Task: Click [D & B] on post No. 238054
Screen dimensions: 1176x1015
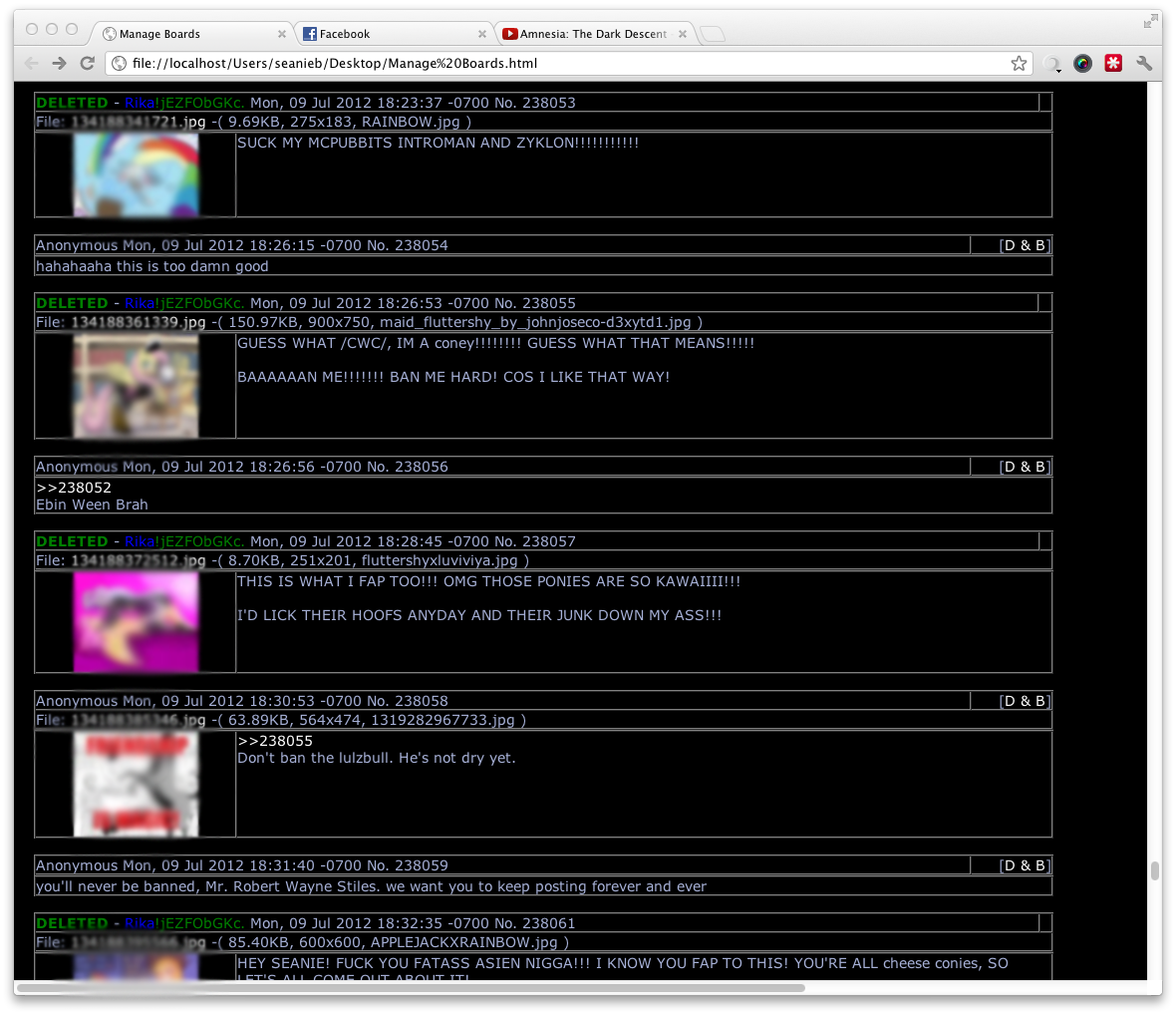Action: click(x=1026, y=245)
